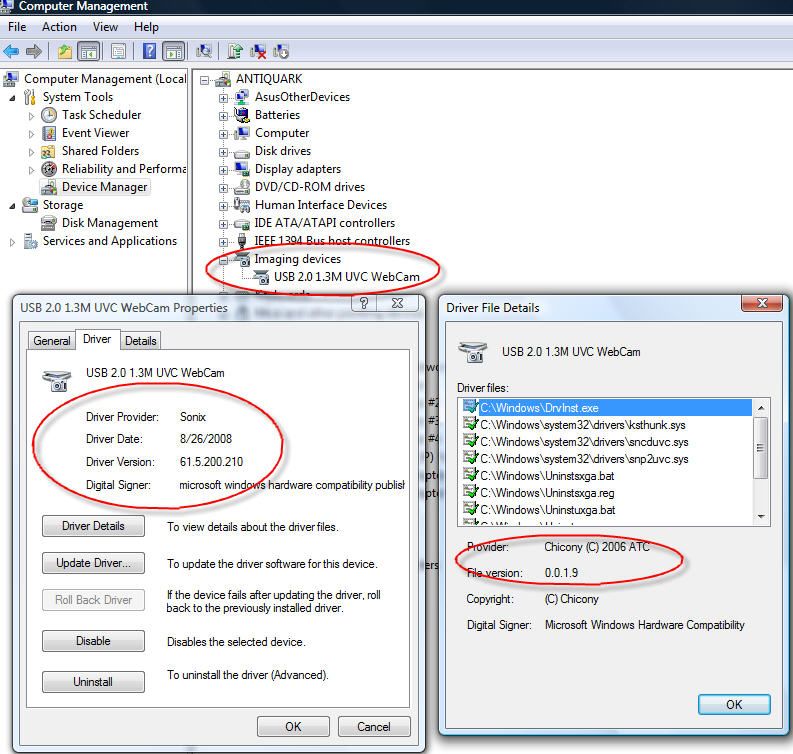Screen dimensions: 793x754
Task: Select USB 2.0 1.3M UVC WebCam device
Action: pyautogui.click(x=346, y=277)
